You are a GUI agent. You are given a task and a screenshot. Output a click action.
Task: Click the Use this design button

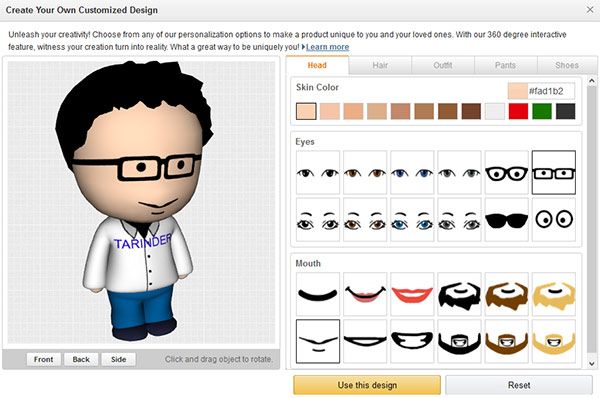pos(367,385)
